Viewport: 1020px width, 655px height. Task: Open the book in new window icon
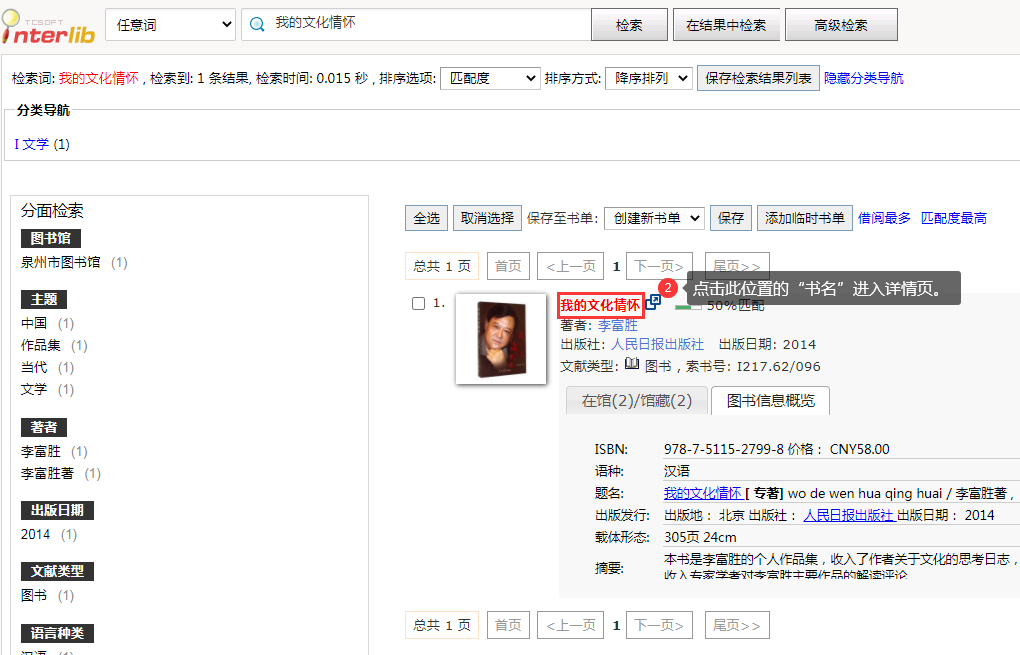click(x=653, y=302)
